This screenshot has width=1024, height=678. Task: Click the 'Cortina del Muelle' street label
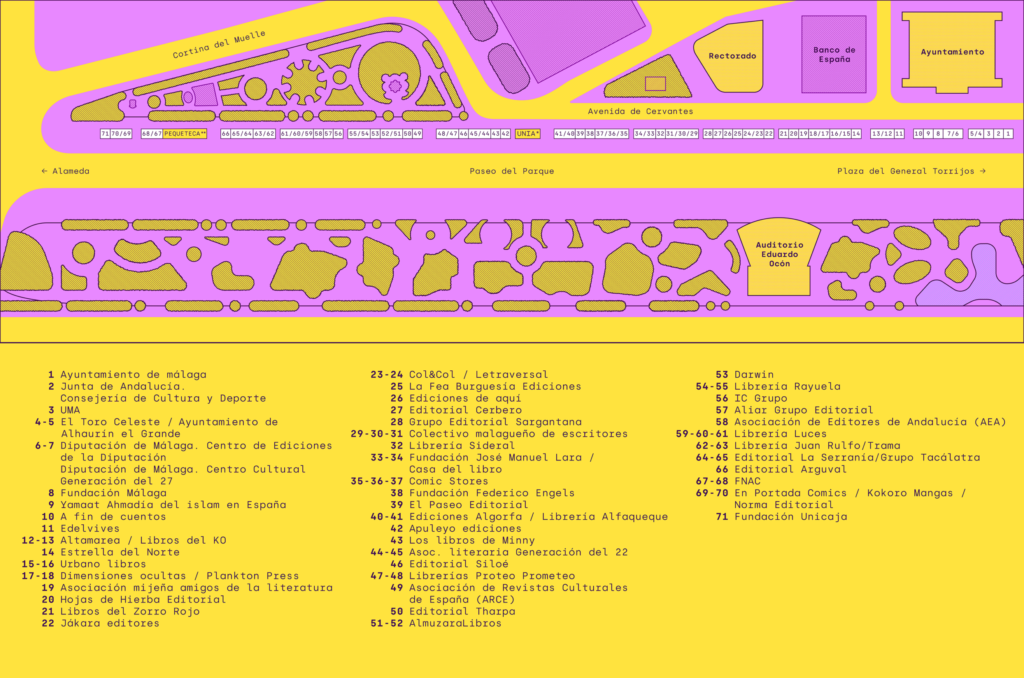point(219,44)
